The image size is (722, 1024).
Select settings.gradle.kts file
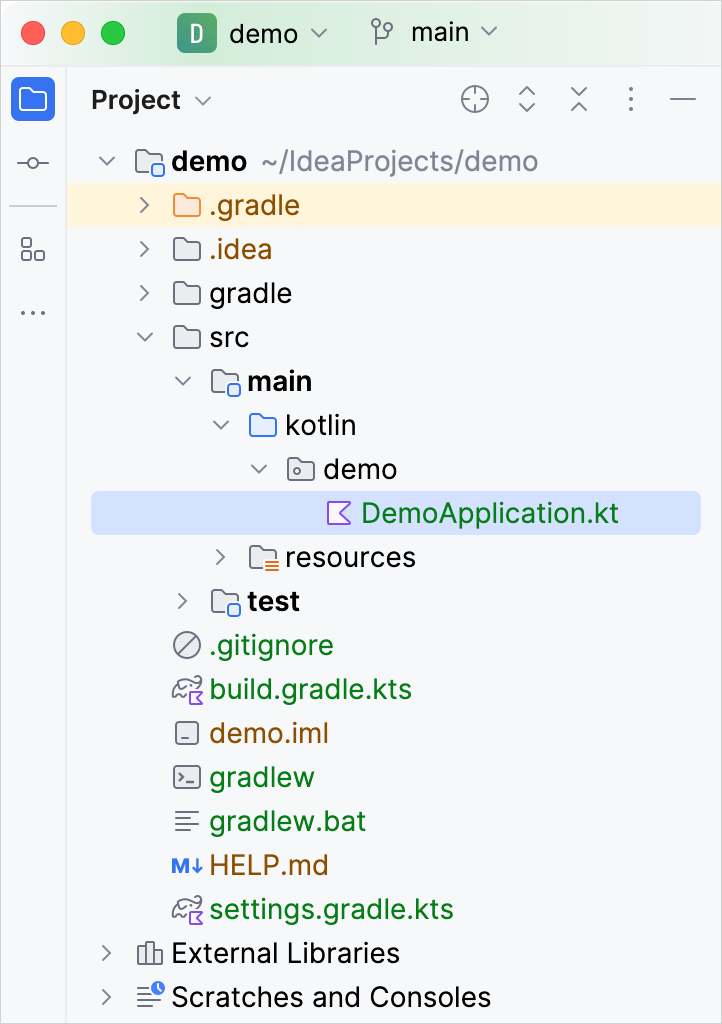coord(331,910)
